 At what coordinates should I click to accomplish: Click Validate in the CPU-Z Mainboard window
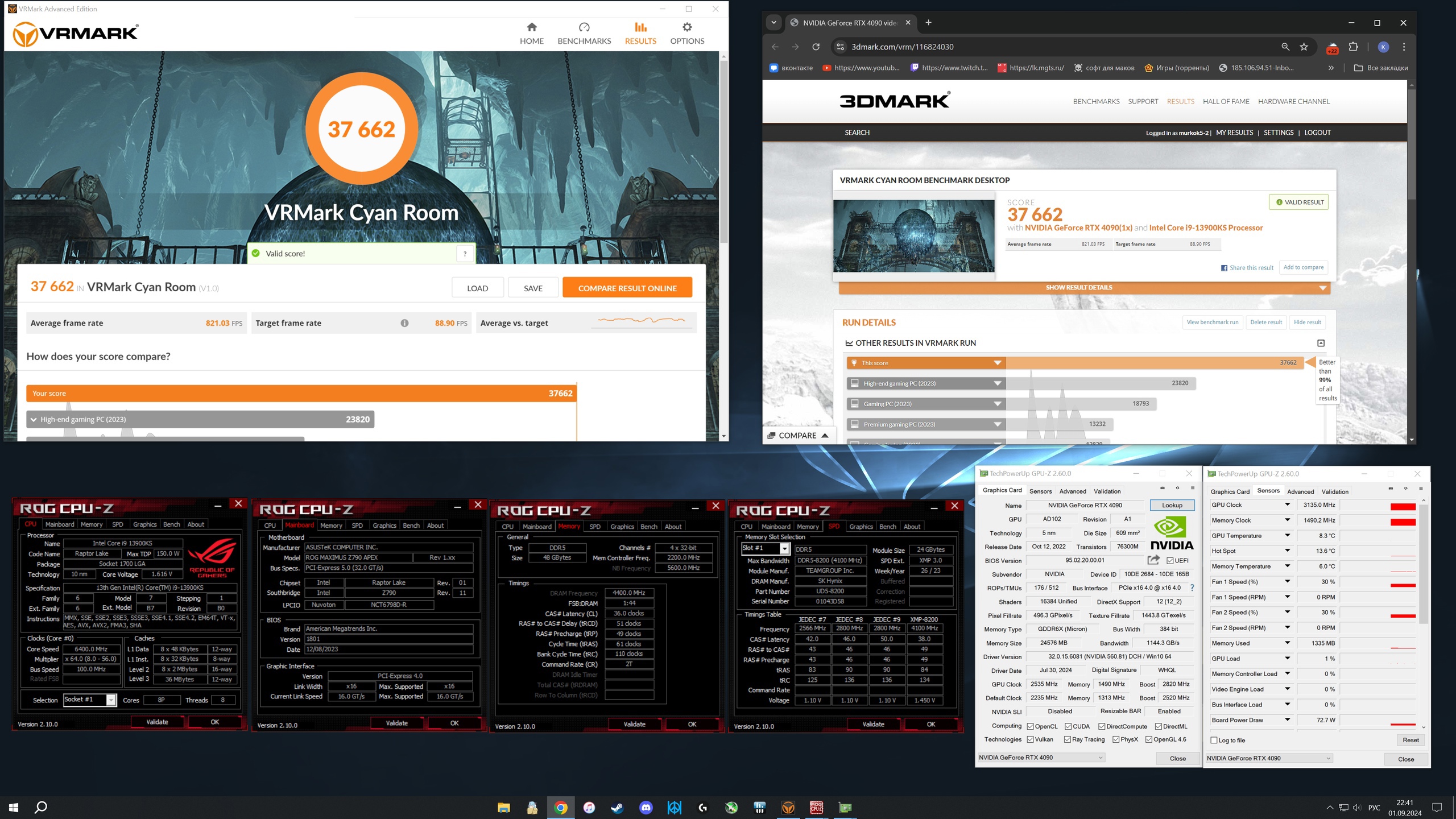(396, 723)
